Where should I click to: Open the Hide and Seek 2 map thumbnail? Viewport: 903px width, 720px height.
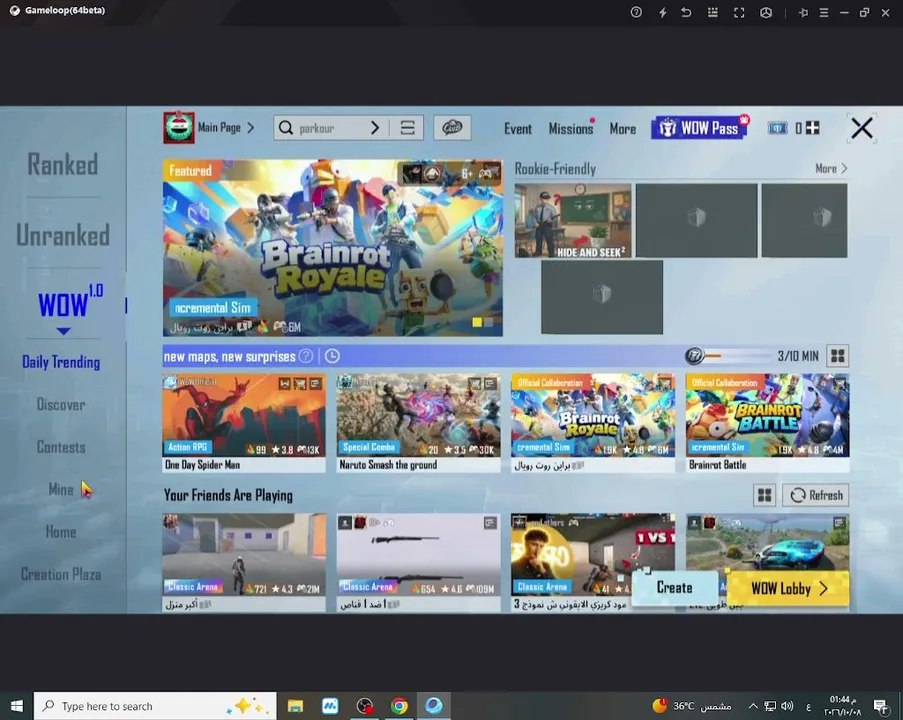pos(573,221)
